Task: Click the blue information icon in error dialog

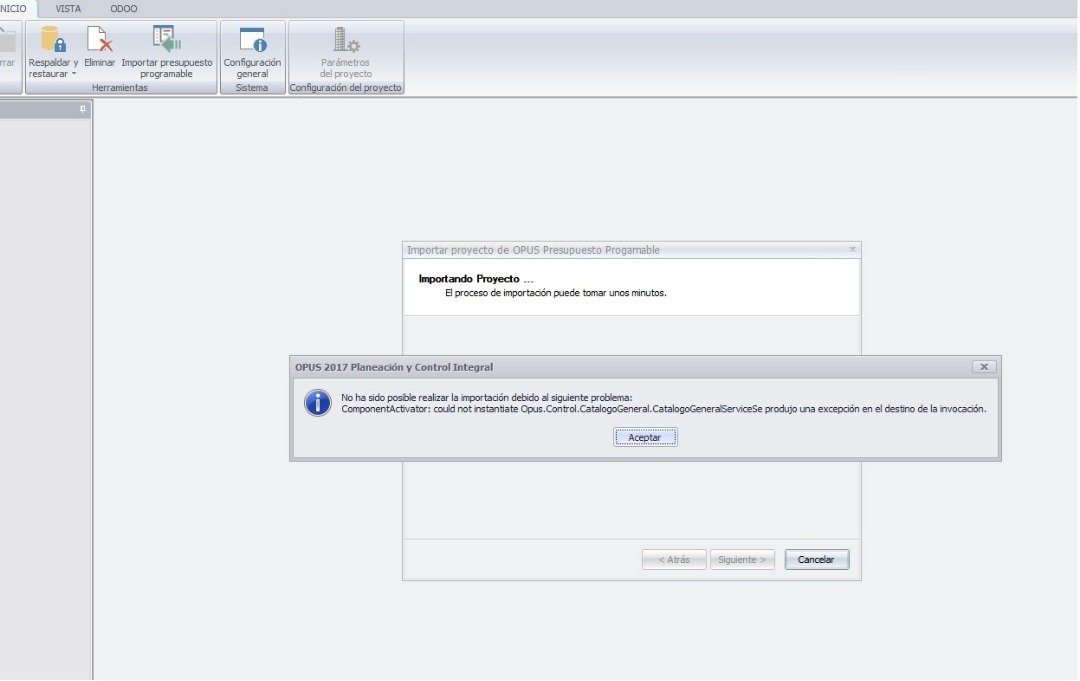Action: point(318,403)
